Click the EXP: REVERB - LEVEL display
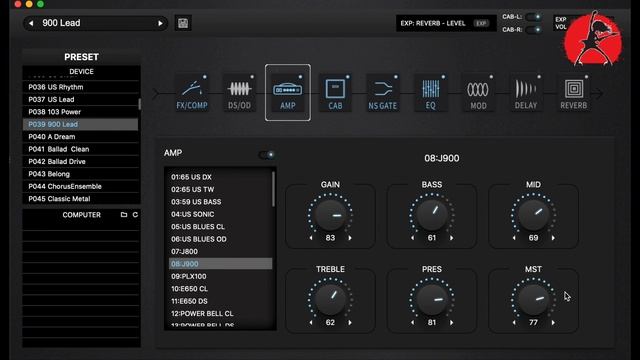Viewport: 640px width, 360px height. pos(446,23)
